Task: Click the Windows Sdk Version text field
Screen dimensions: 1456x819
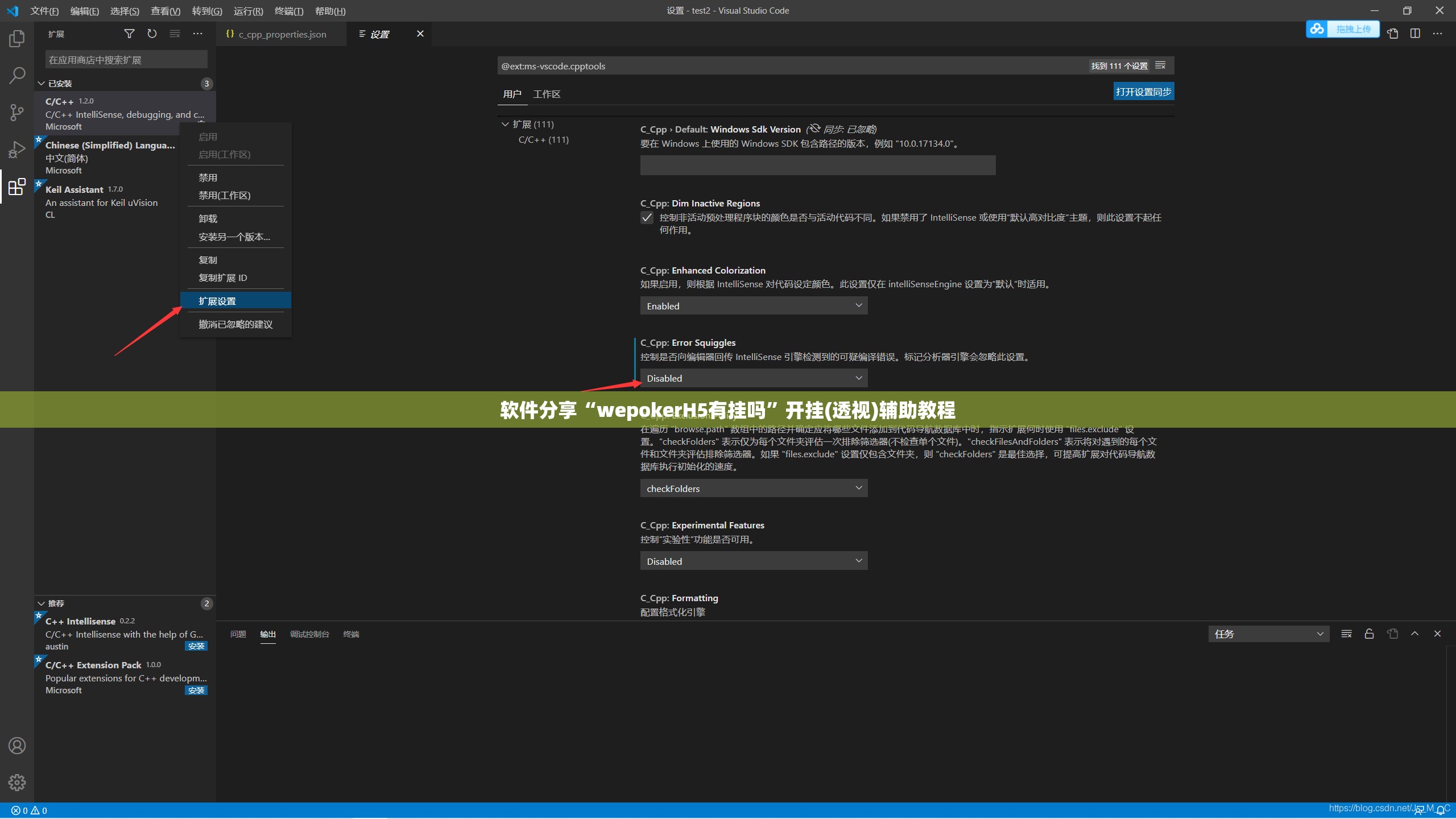Action: (x=818, y=165)
